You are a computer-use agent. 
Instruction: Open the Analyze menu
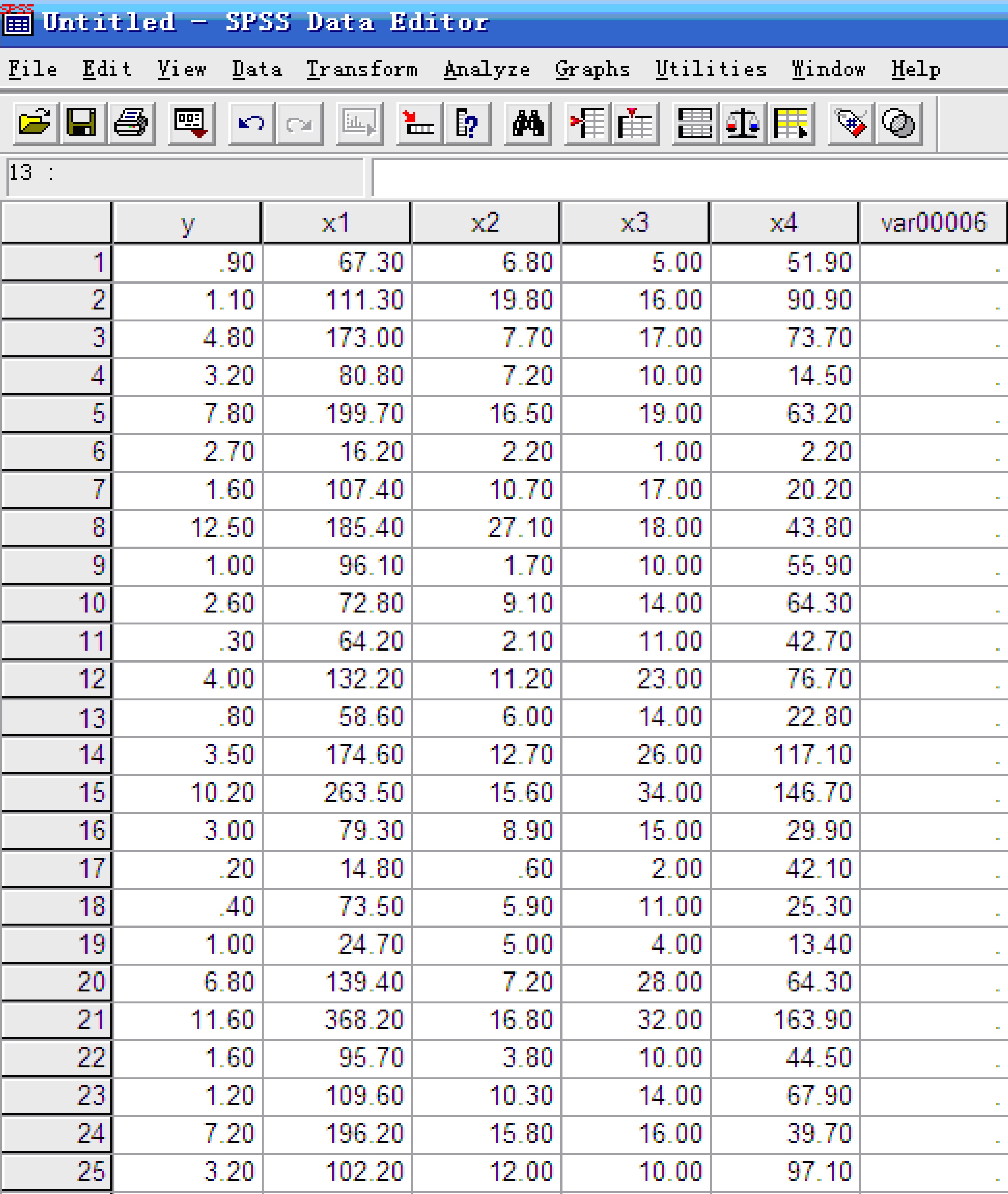coord(487,69)
